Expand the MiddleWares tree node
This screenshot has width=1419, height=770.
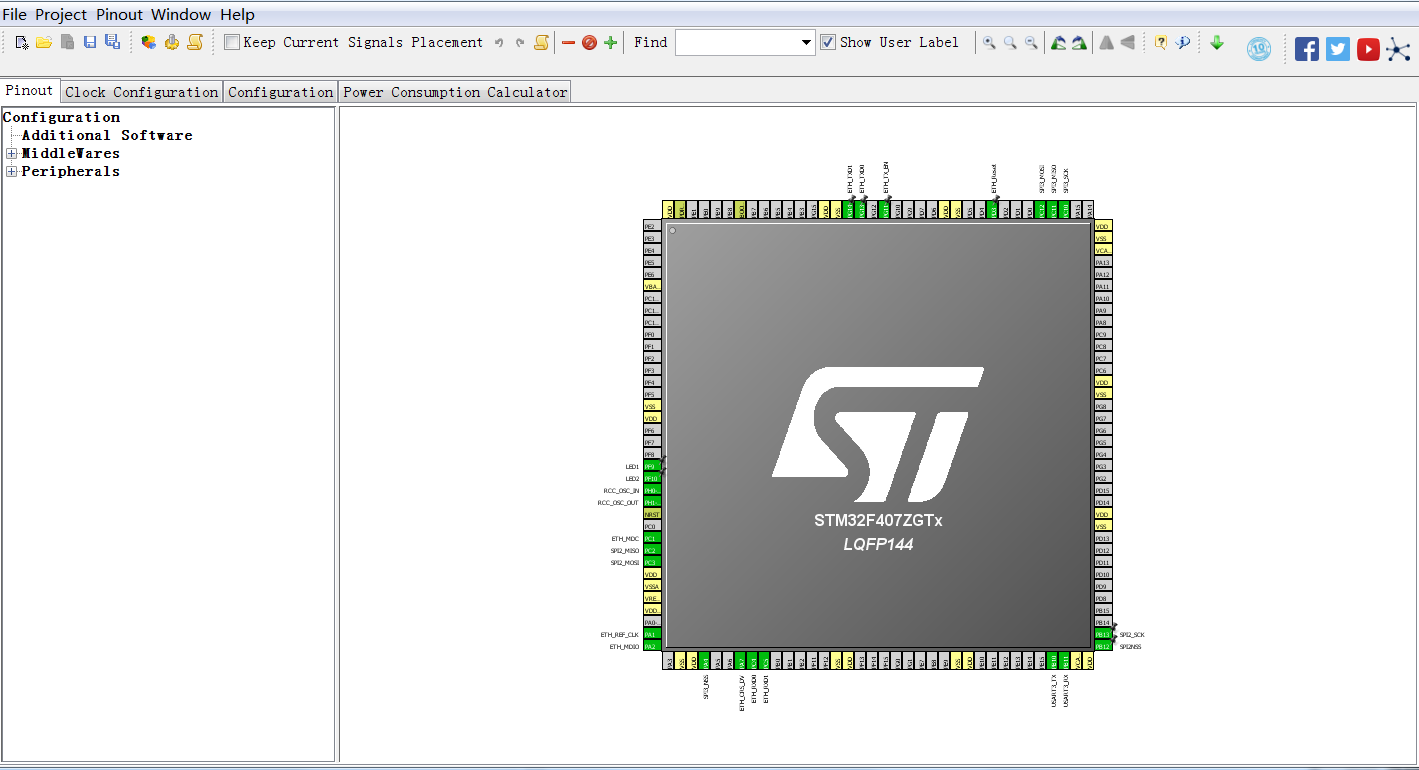[x=10, y=153]
